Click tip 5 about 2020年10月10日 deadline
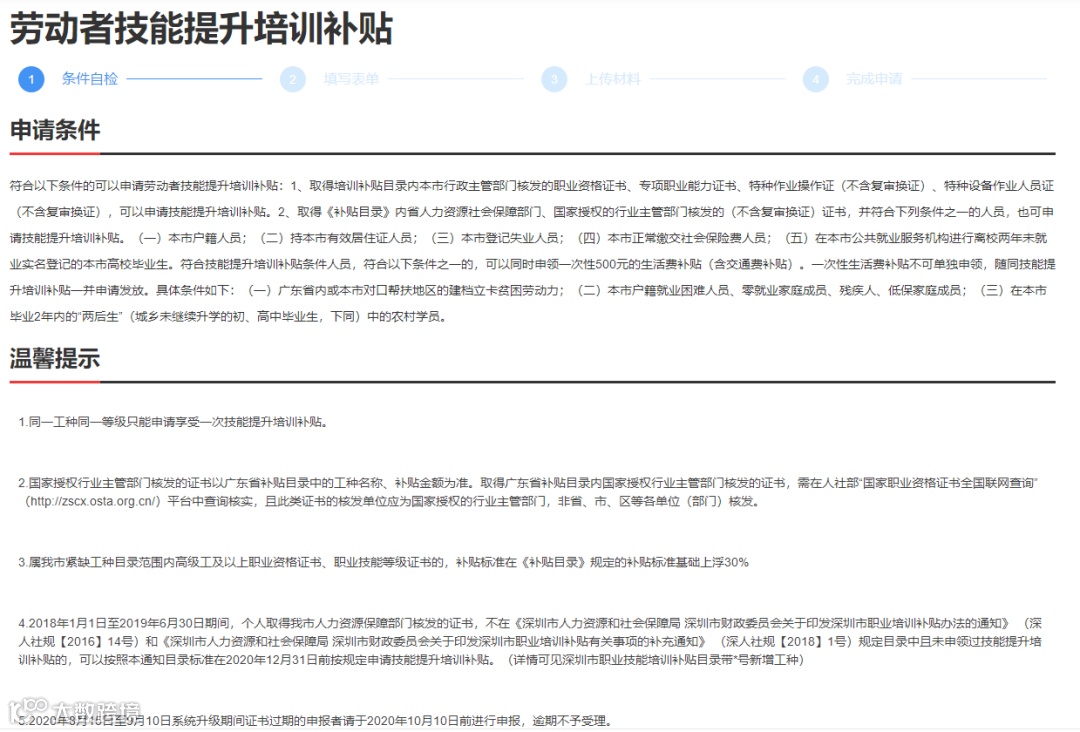This screenshot has height=732, width=1080. tap(315, 721)
